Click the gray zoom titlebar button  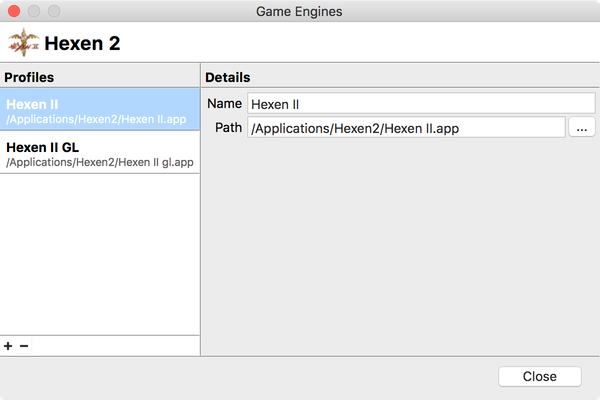[54, 12]
